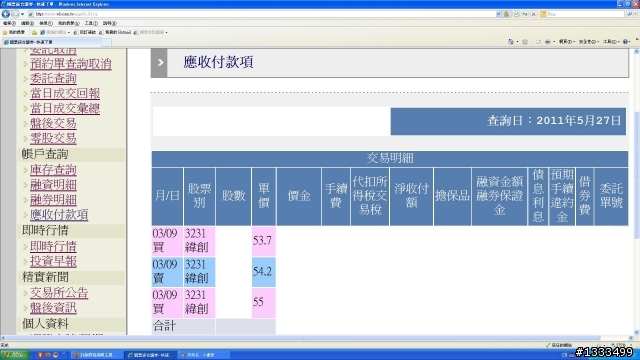This screenshot has height=360, width=640.
Task: Click the 55 price cell
Action: pos(264,303)
